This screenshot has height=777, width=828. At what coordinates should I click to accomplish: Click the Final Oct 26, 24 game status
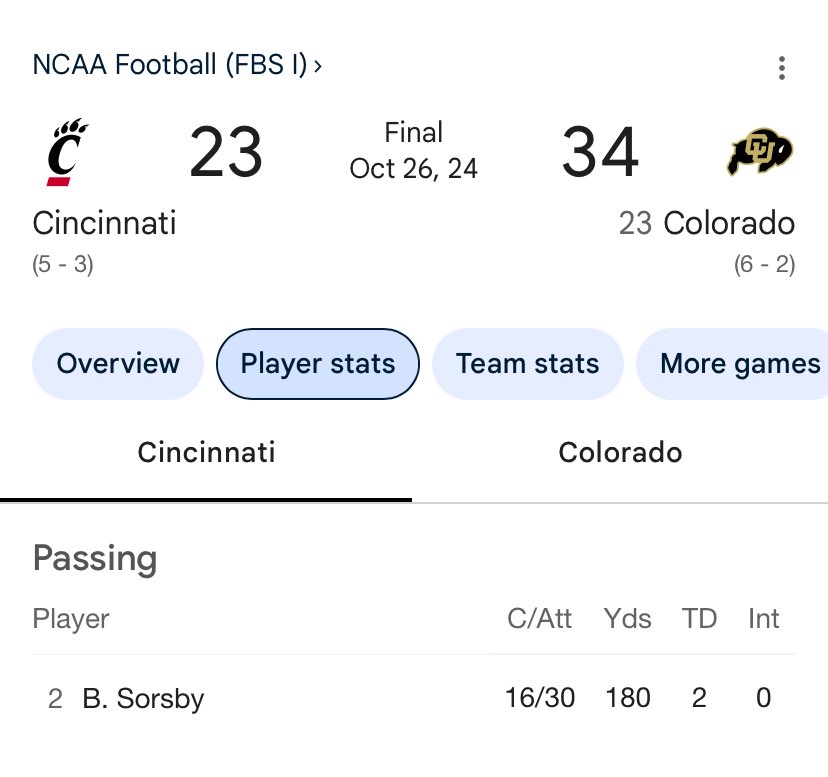tap(413, 151)
